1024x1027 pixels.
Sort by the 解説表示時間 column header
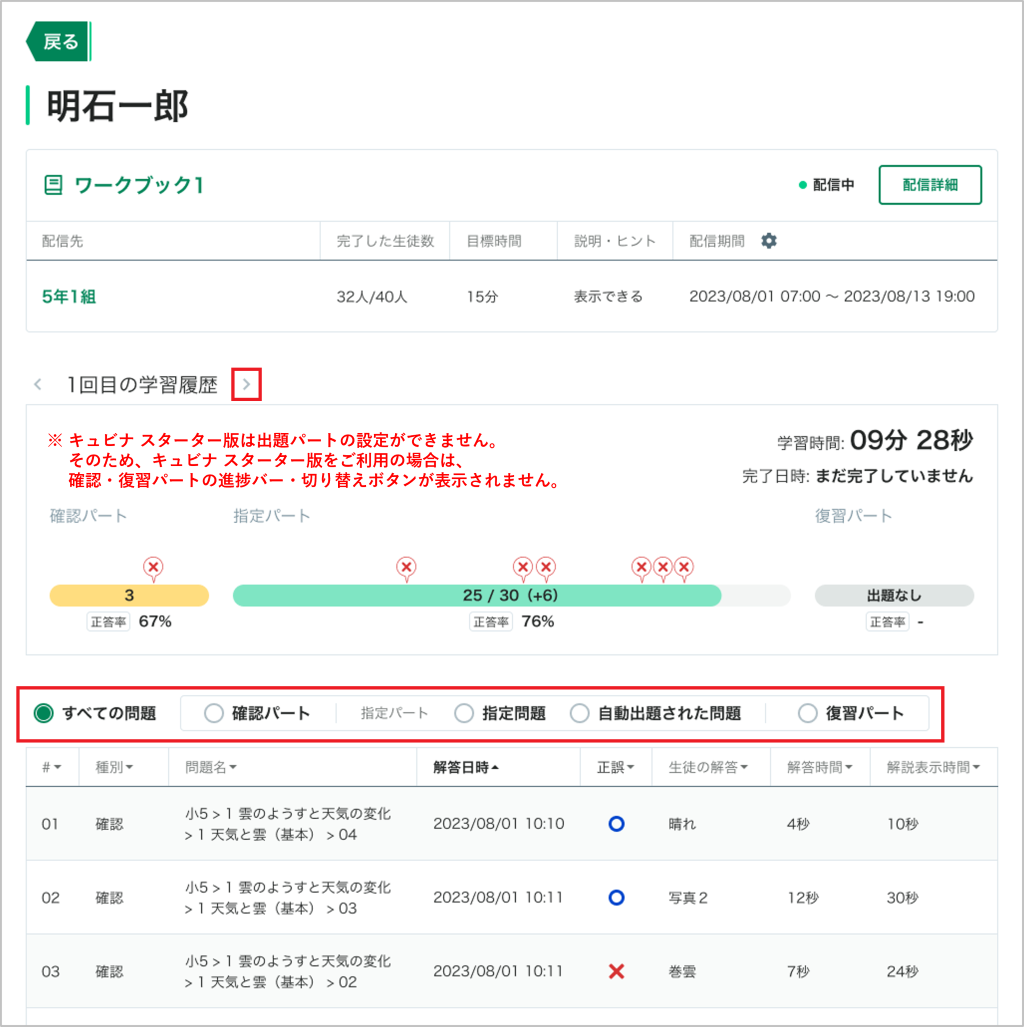(x=933, y=767)
